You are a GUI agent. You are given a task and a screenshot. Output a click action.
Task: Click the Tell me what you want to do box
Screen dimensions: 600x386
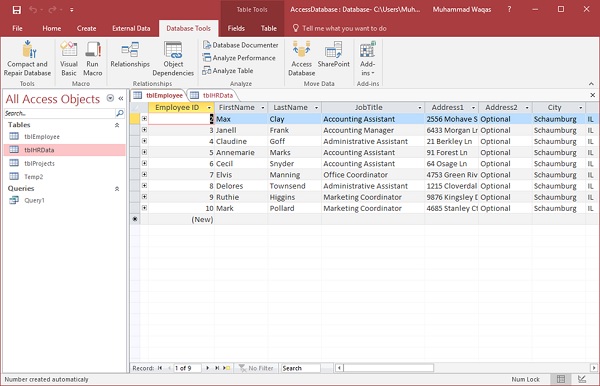(x=340, y=28)
